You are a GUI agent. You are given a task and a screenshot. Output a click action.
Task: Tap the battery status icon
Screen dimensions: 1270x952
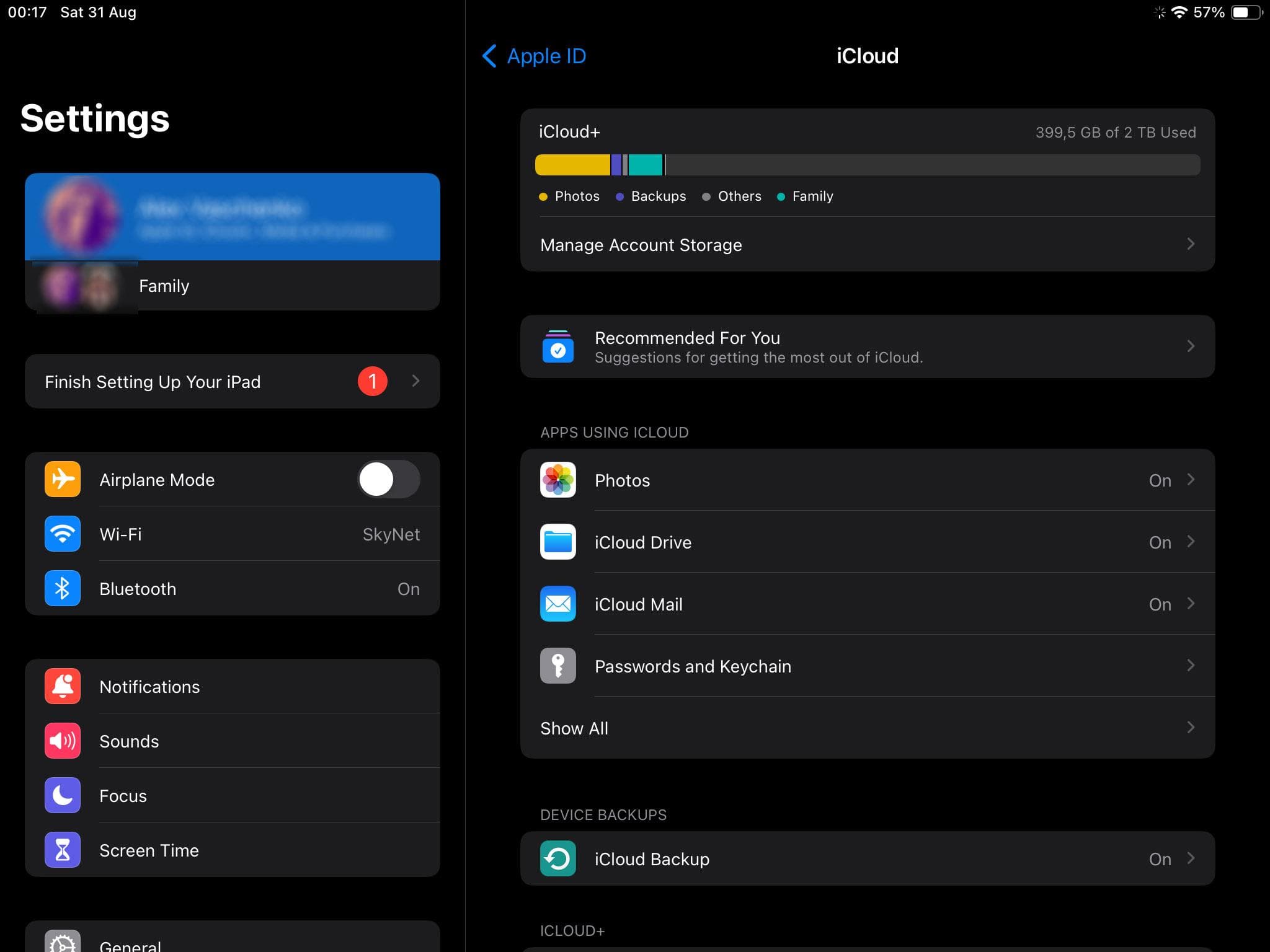click(1246, 12)
